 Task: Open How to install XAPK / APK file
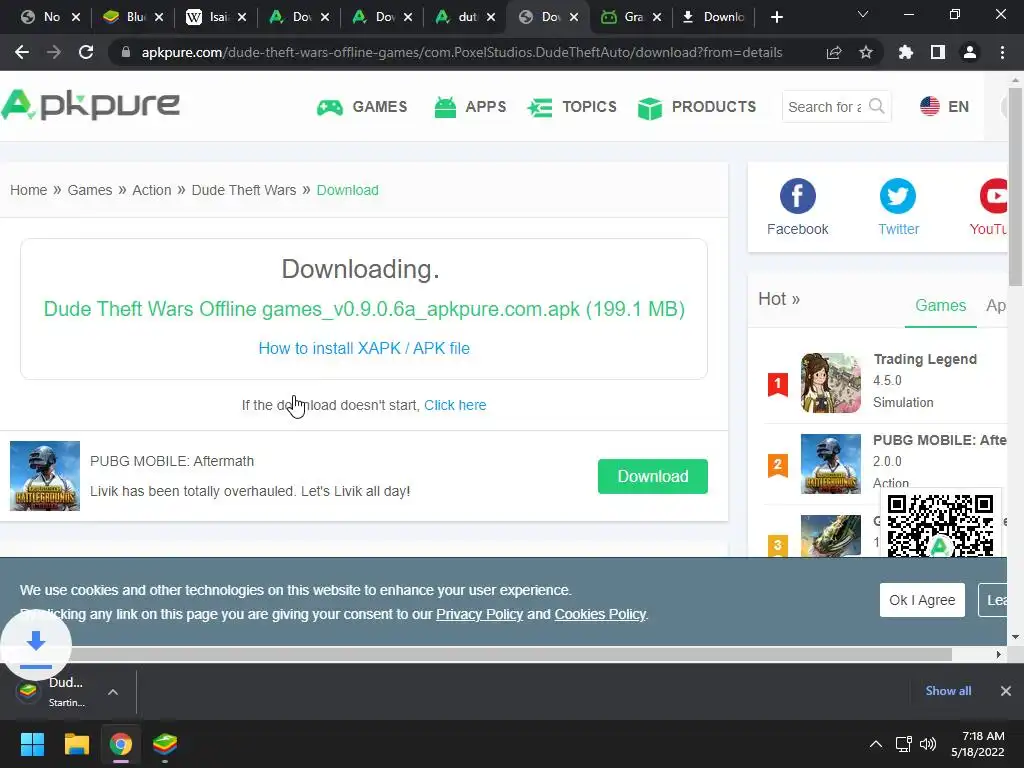364,348
